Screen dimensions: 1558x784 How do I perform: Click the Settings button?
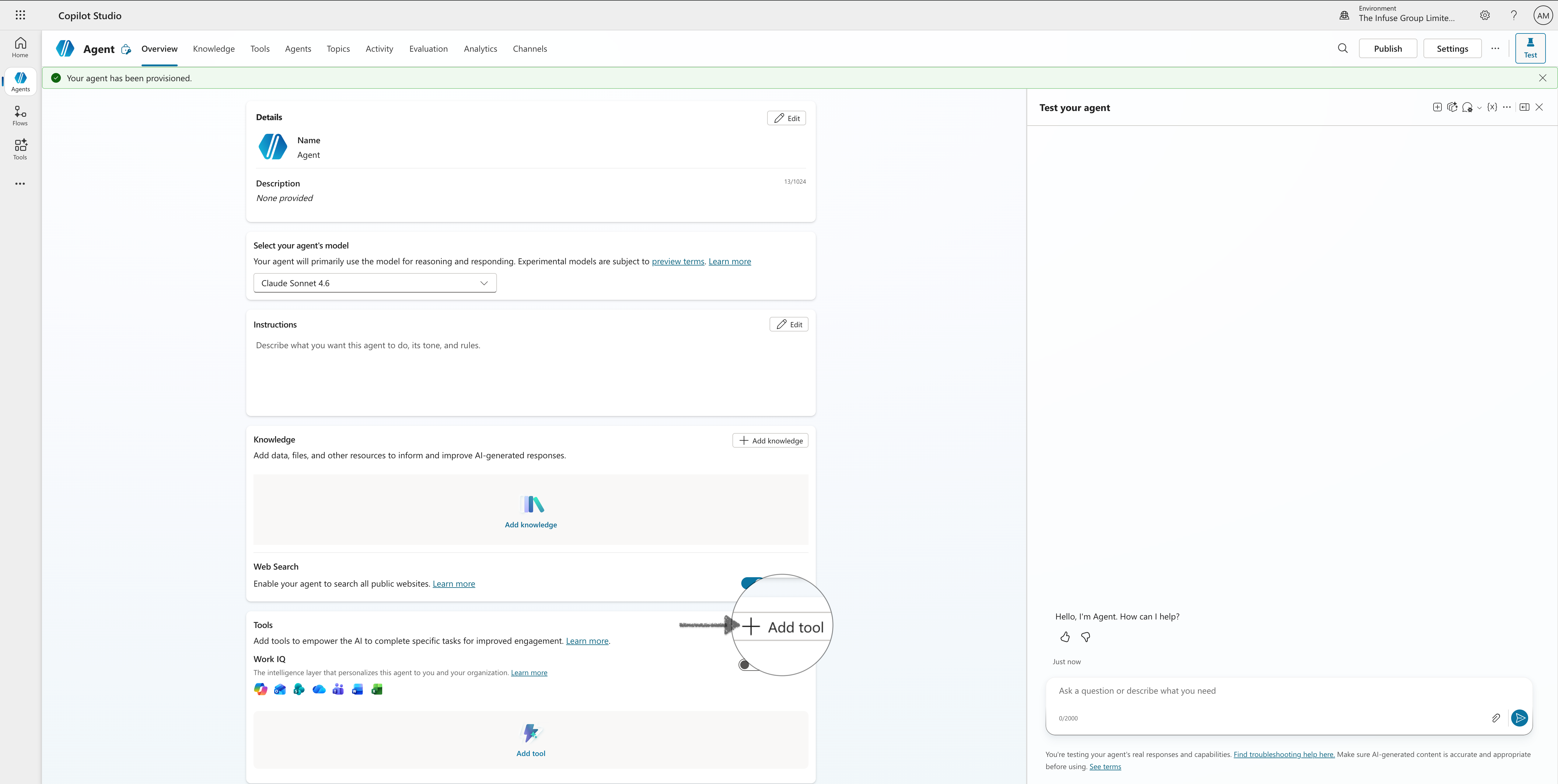1452,48
